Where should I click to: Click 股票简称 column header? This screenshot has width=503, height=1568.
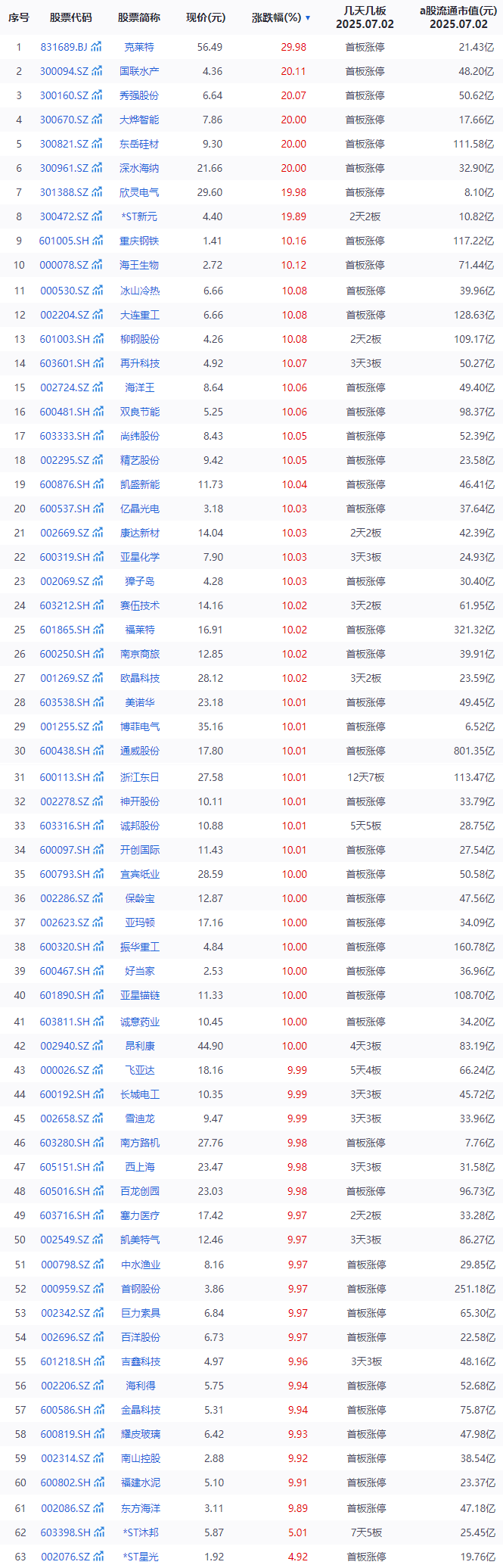(x=139, y=17)
